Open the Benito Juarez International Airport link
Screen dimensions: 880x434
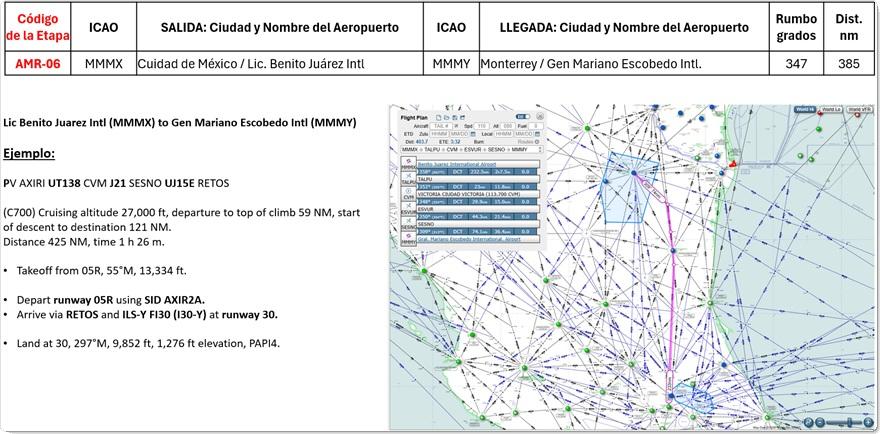tap(457, 165)
